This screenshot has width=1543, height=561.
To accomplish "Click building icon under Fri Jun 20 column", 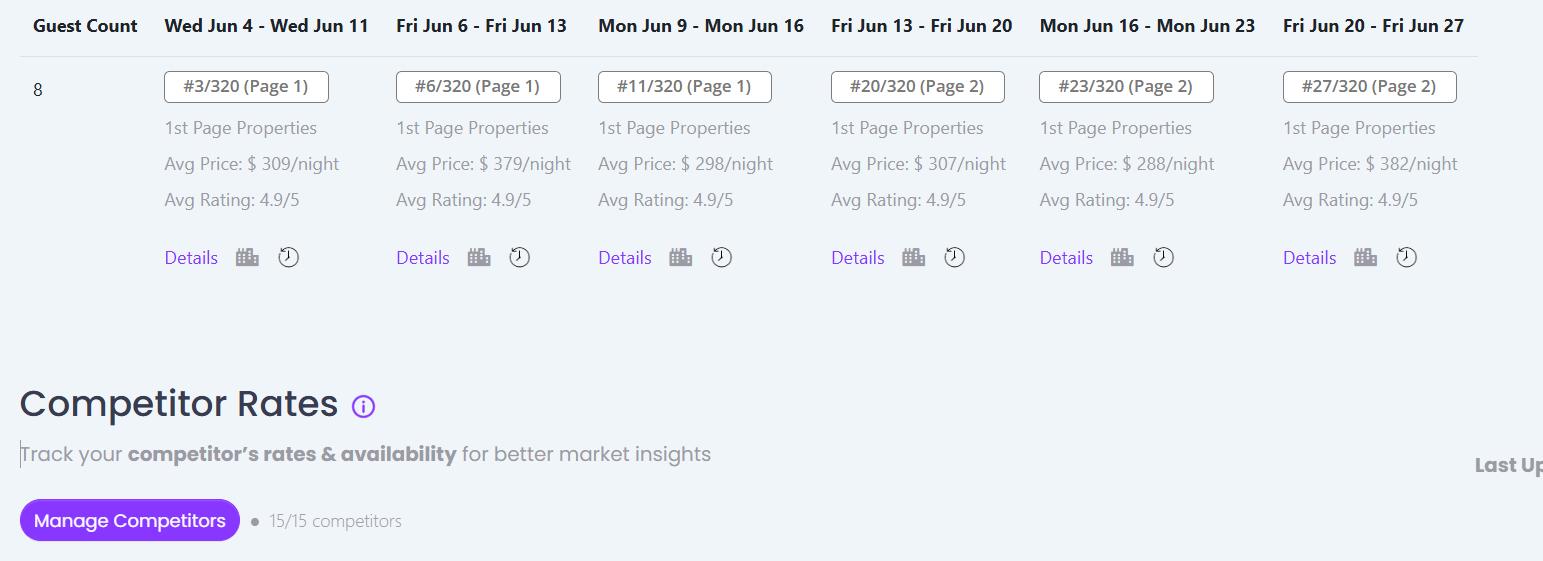I will tap(1366, 258).
